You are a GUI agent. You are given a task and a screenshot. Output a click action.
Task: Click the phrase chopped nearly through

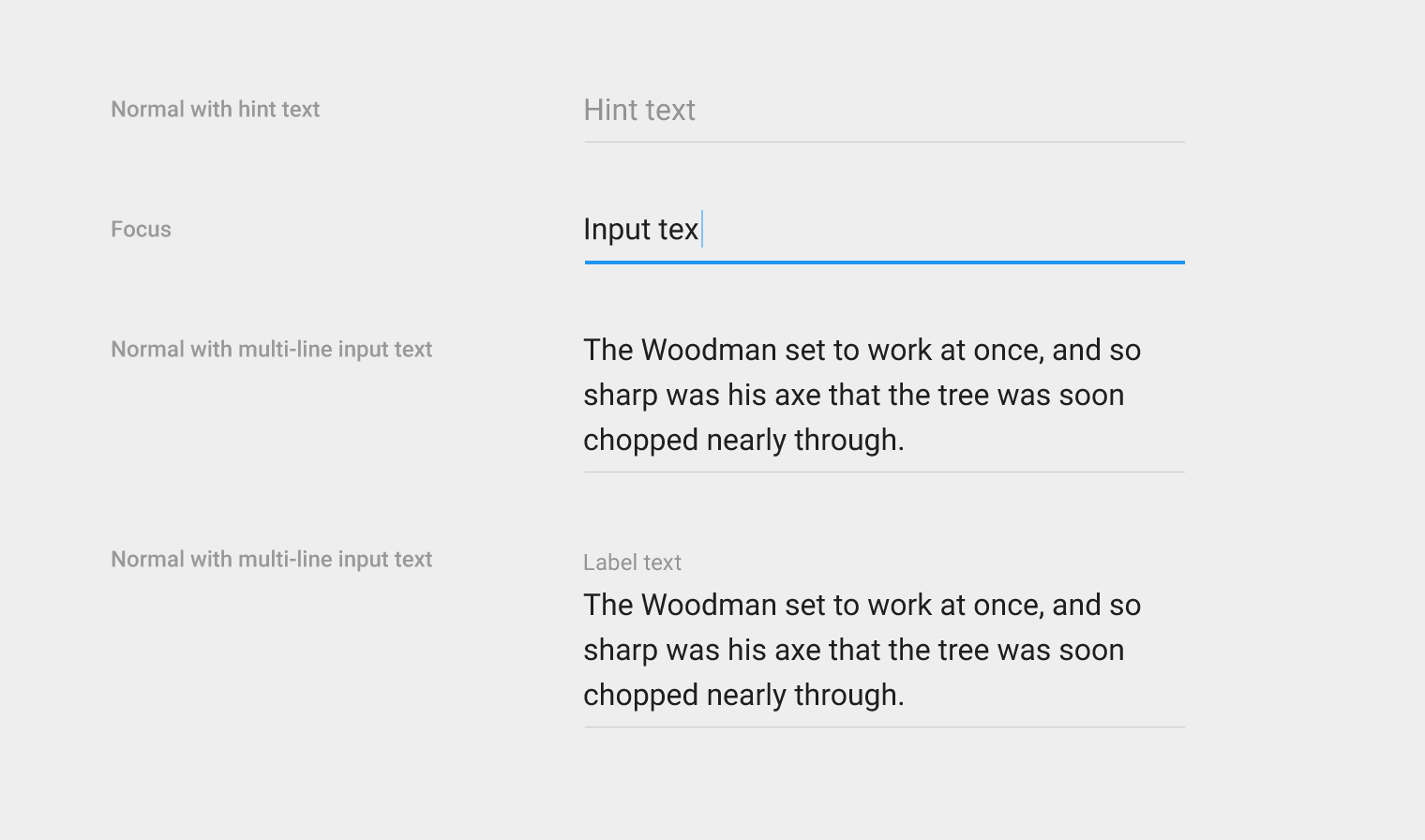tap(743, 439)
